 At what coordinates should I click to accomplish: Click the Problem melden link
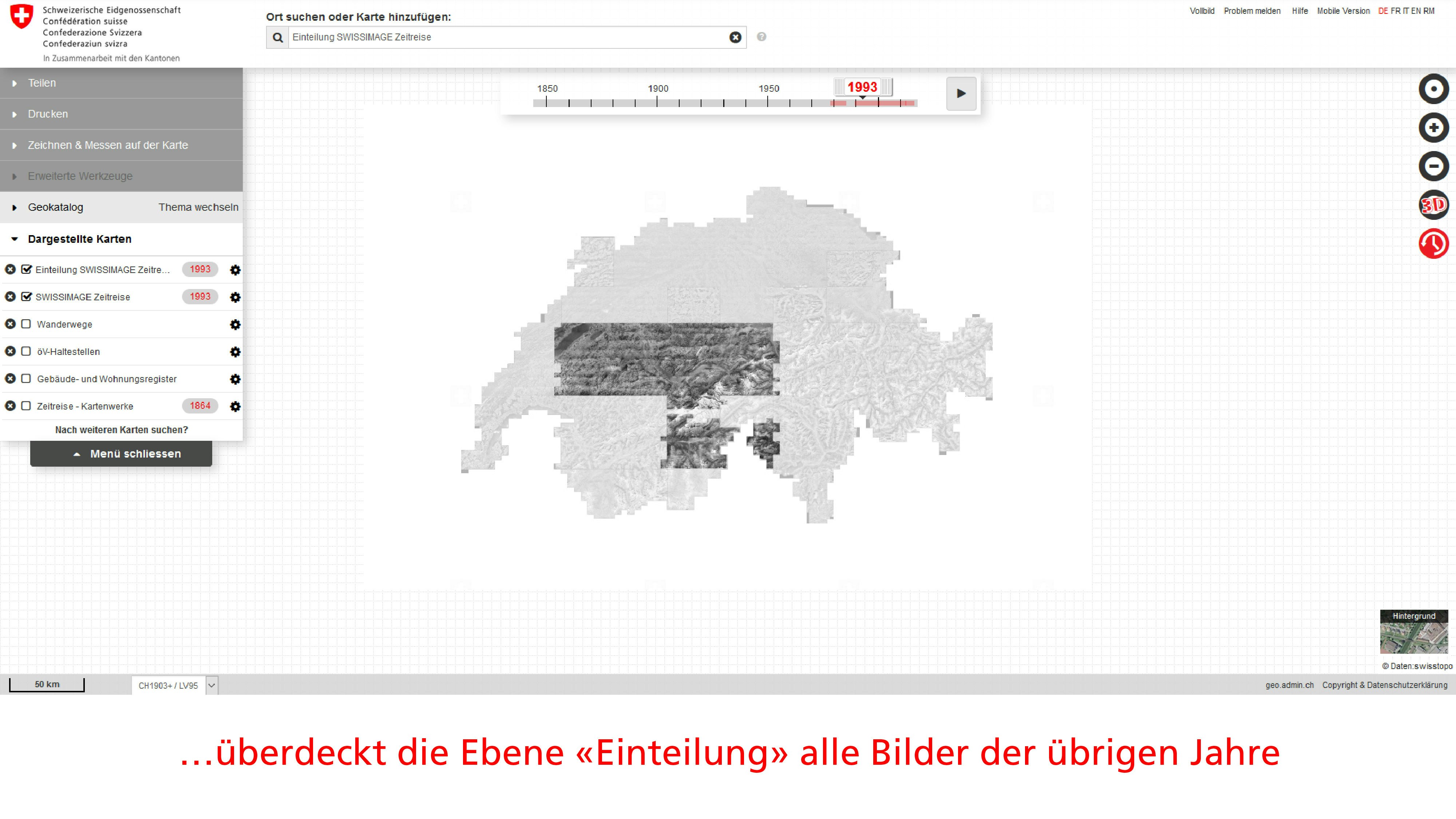(1252, 11)
